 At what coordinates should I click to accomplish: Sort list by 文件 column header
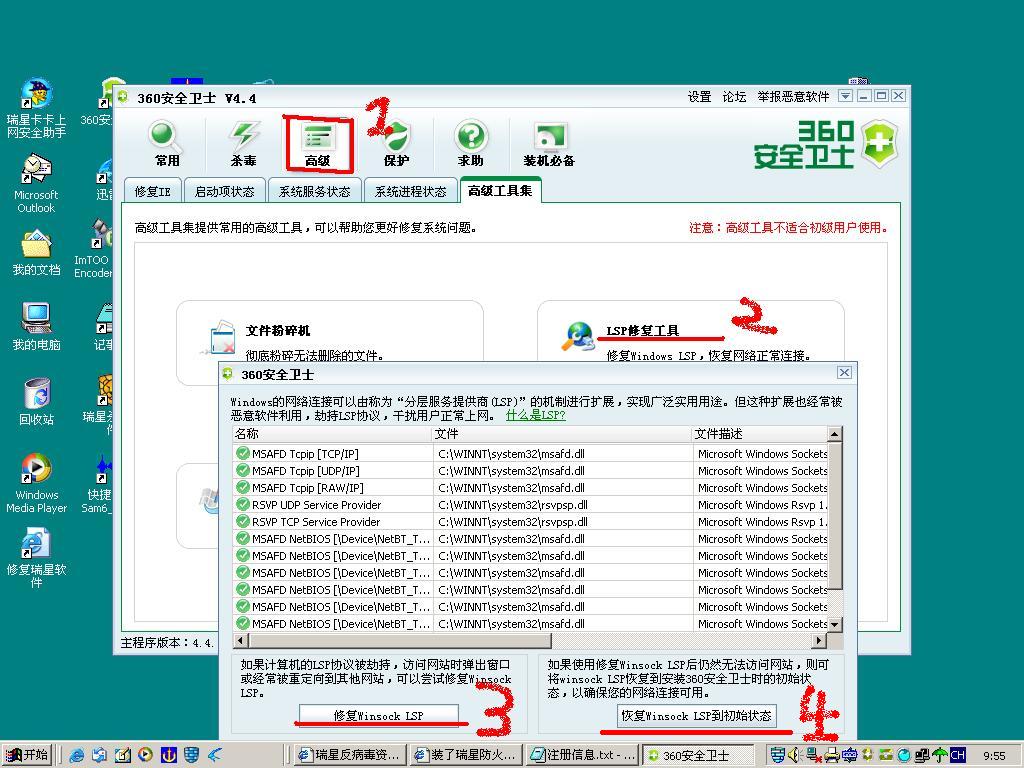tap(562, 434)
